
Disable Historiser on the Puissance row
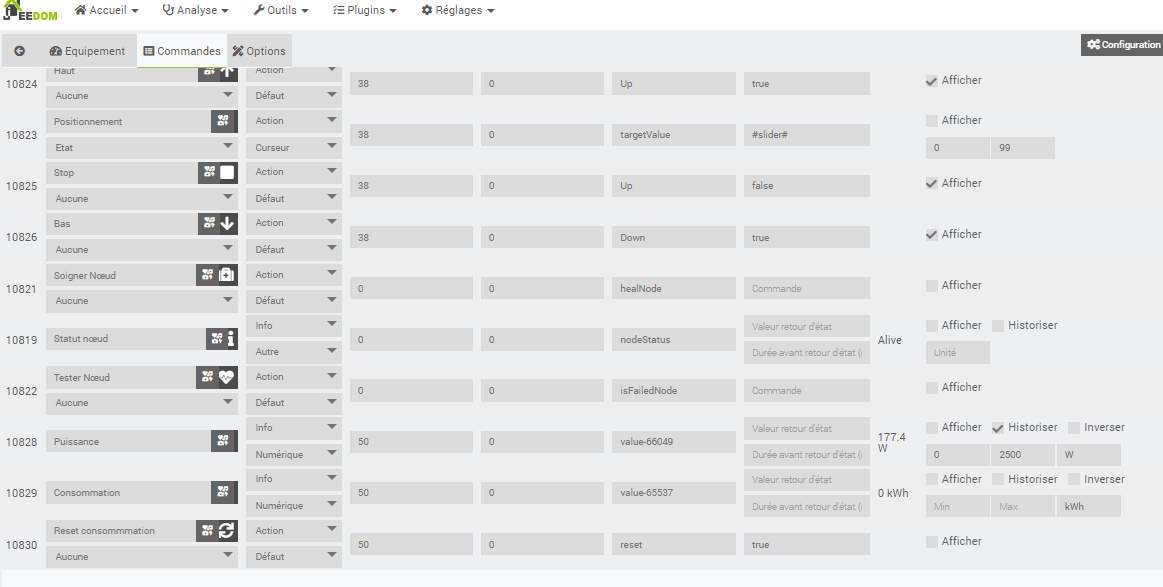pyautogui.click(x=998, y=427)
